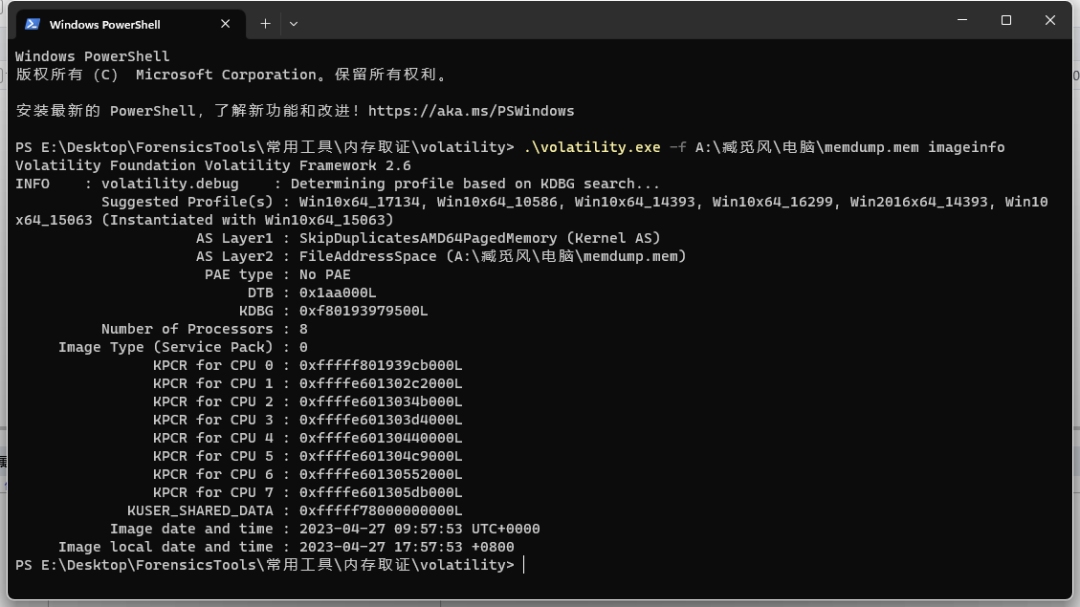Click KDBG value 0xf80193979500L
Screen dimensions: 1080x607
click(363, 311)
